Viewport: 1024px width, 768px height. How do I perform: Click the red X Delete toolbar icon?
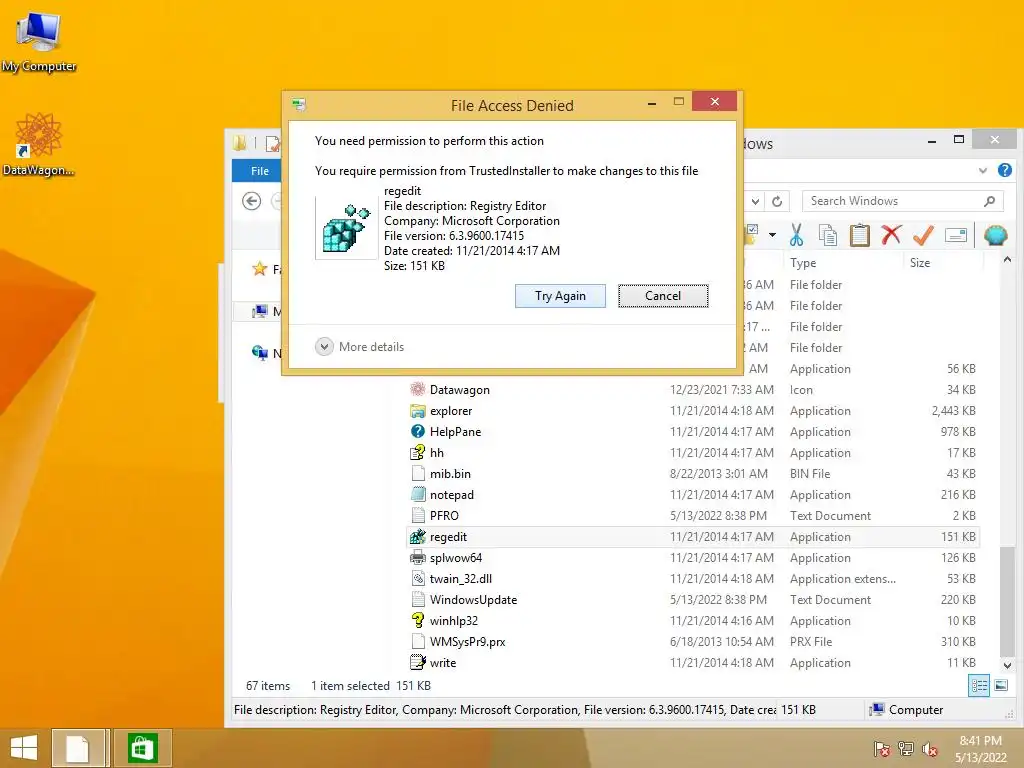tap(891, 234)
